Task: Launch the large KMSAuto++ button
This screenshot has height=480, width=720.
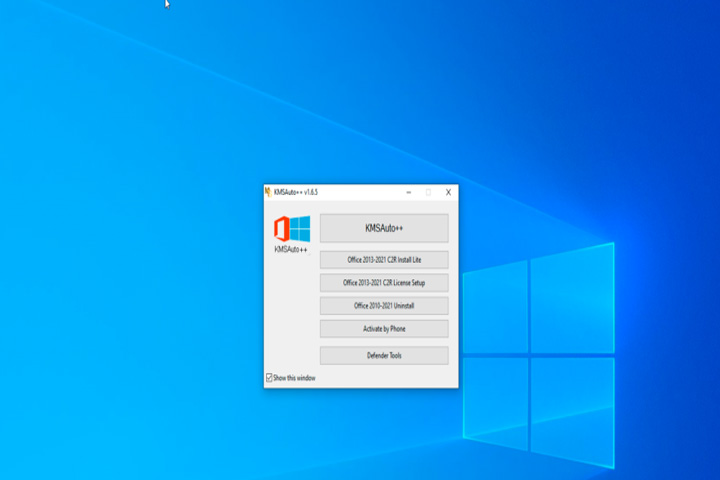Action: [x=384, y=228]
